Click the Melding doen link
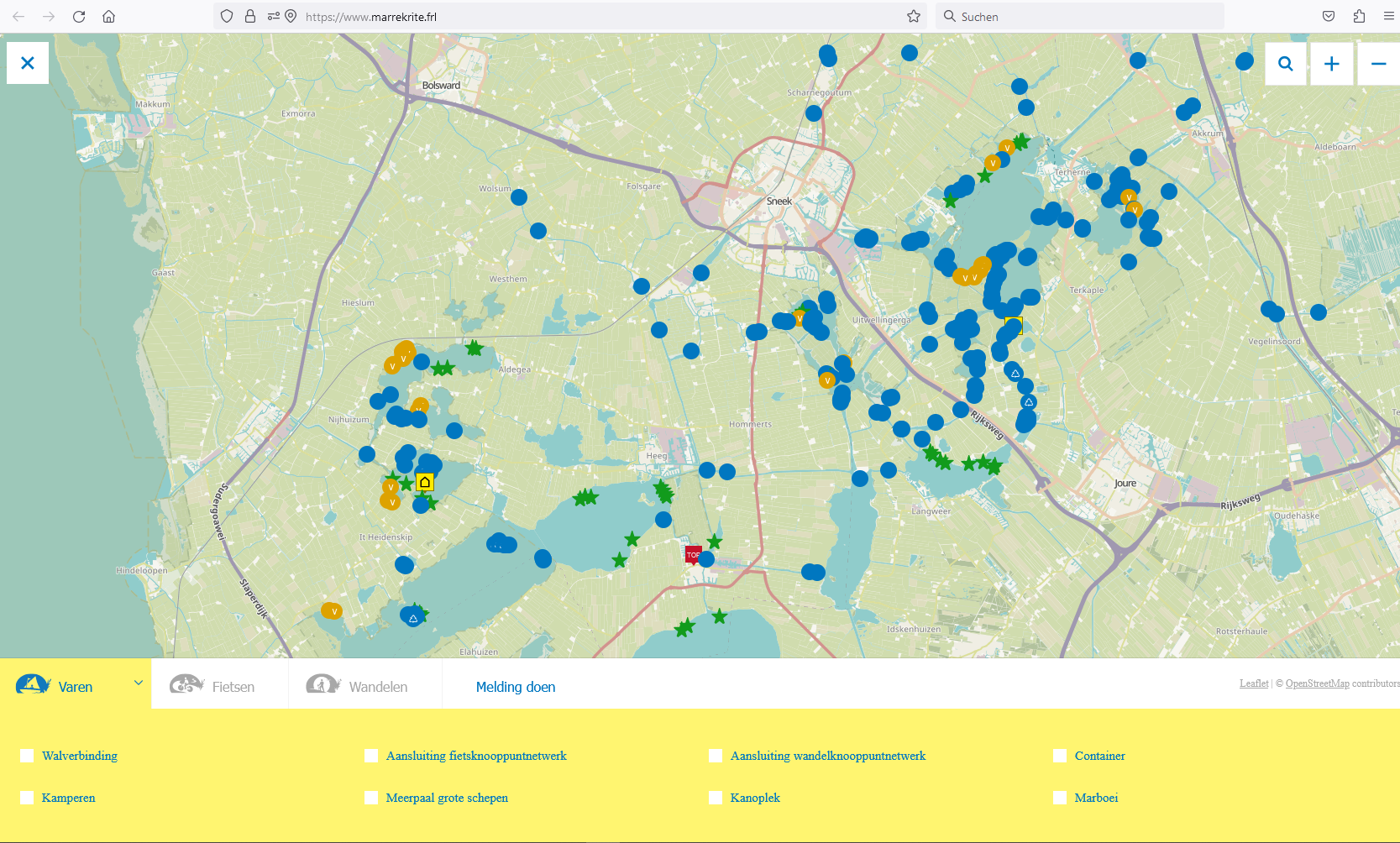This screenshot has height=843, width=1400. [516, 687]
